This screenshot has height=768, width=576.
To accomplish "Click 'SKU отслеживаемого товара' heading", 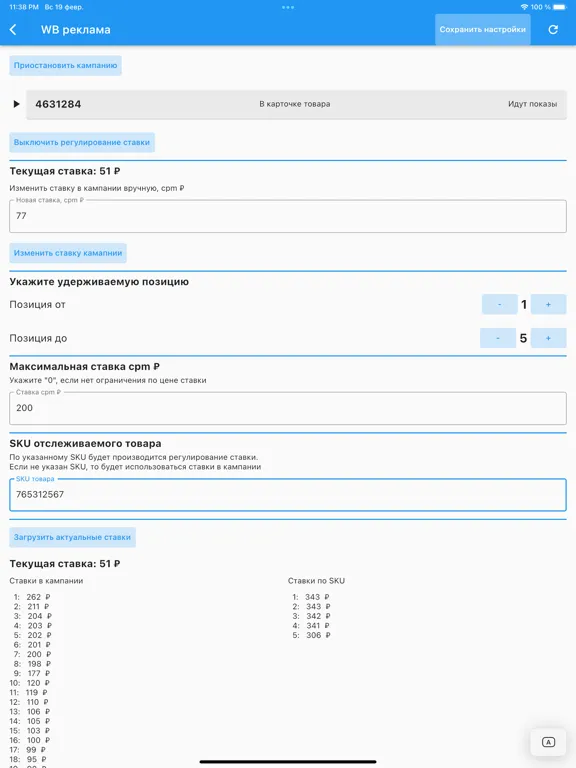I will pyautogui.click(x=85, y=443).
